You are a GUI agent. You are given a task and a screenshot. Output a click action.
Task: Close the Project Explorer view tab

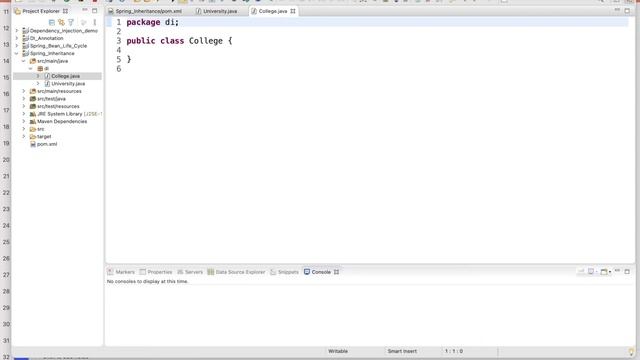coord(65,11)
